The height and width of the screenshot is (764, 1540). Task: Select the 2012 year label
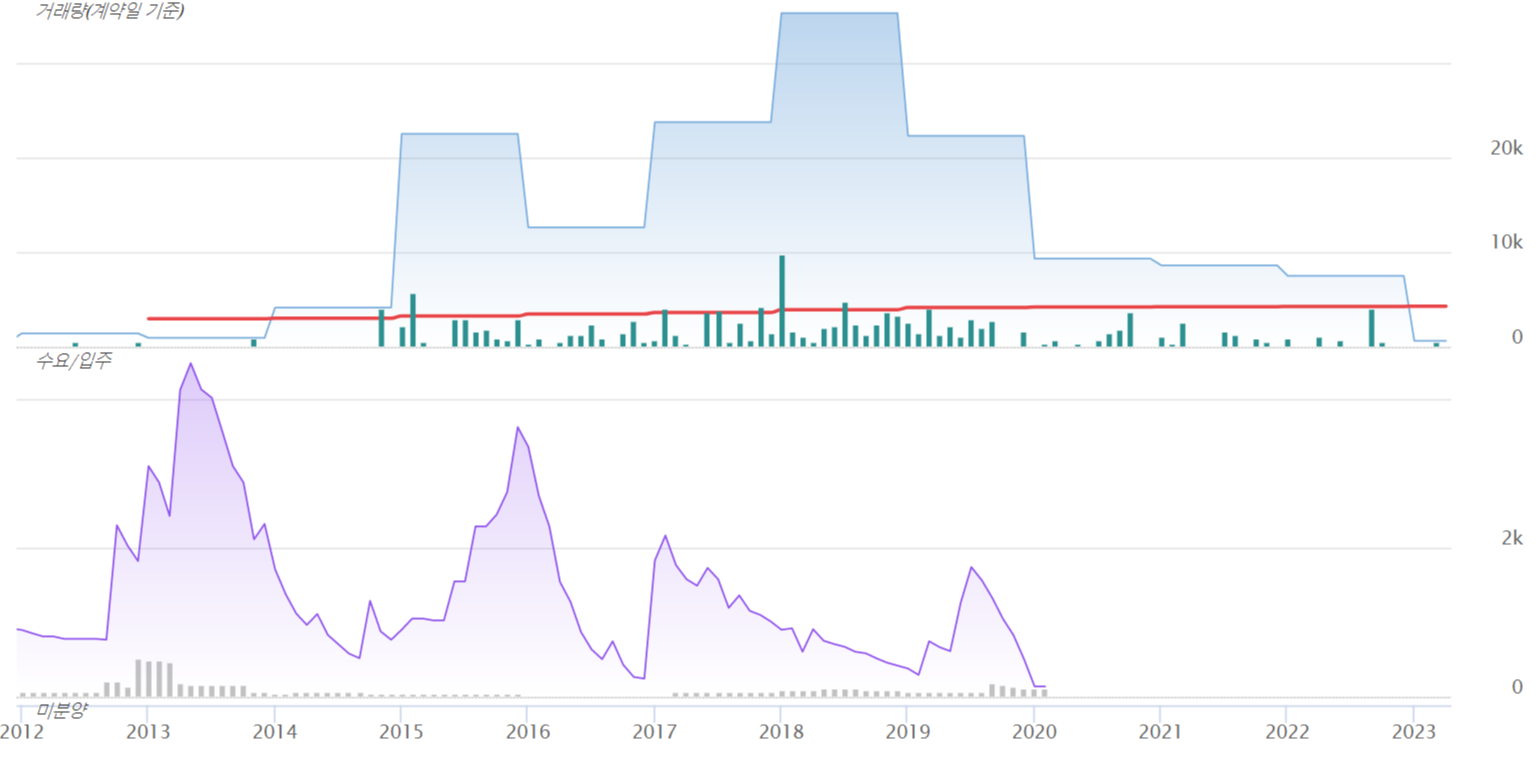(21, 734)
